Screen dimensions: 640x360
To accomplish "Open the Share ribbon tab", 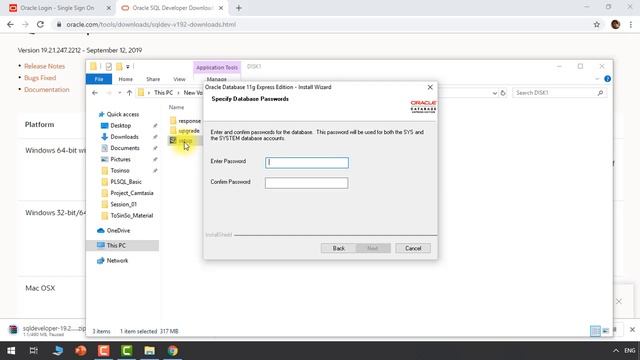I will 153,79.
